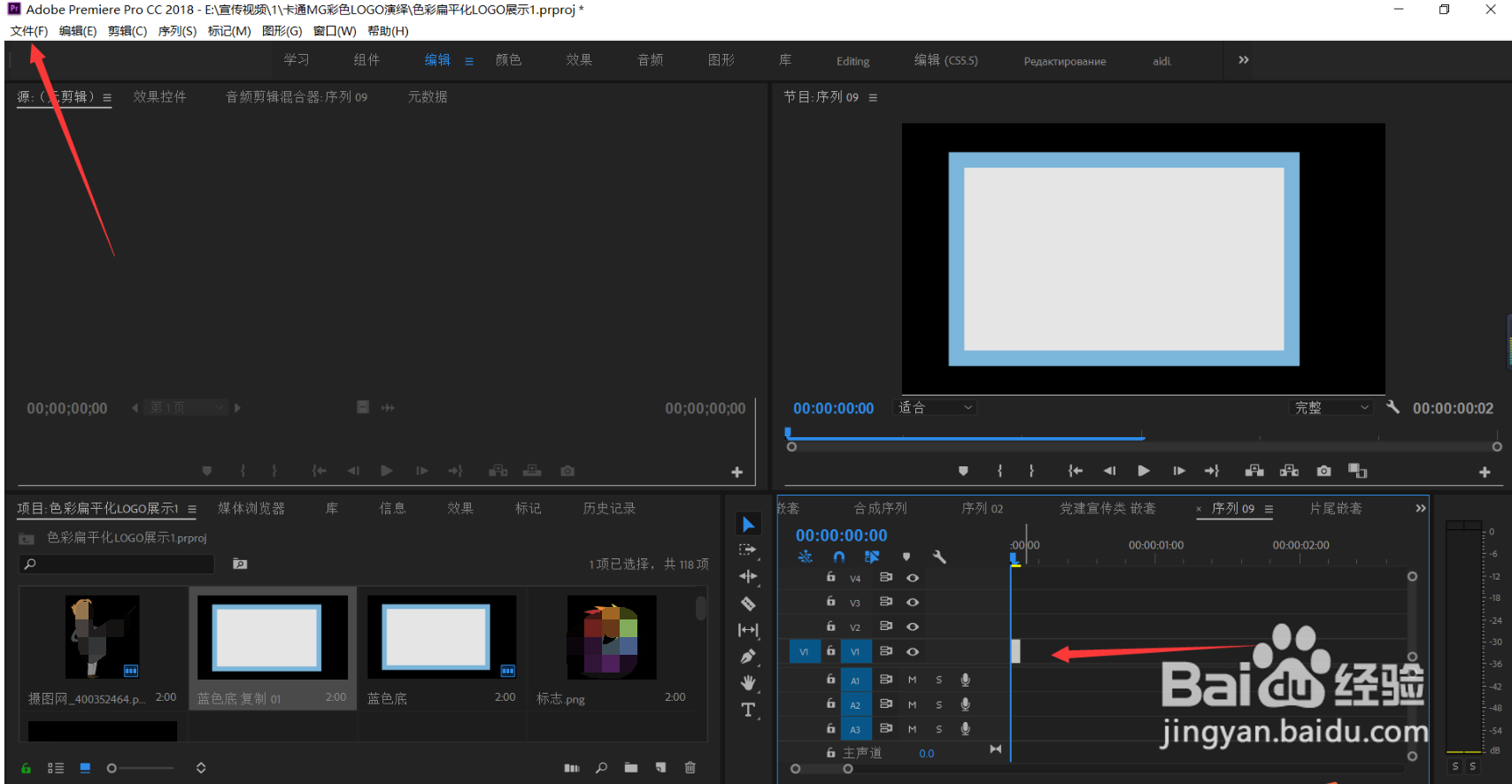Open 窗口(W) menu

pyautogui.click(x=335, y=31)
